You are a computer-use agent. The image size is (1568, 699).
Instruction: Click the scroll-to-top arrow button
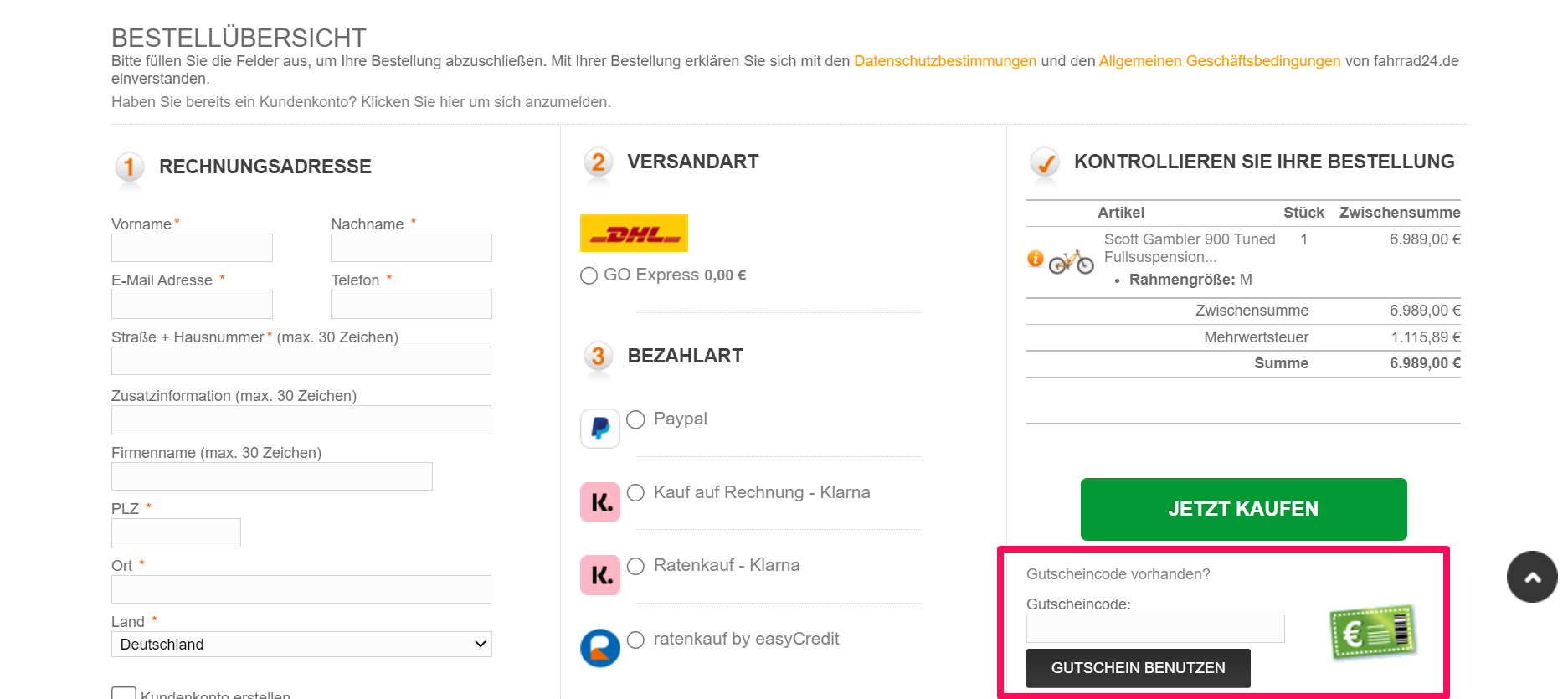[1532, 577]
